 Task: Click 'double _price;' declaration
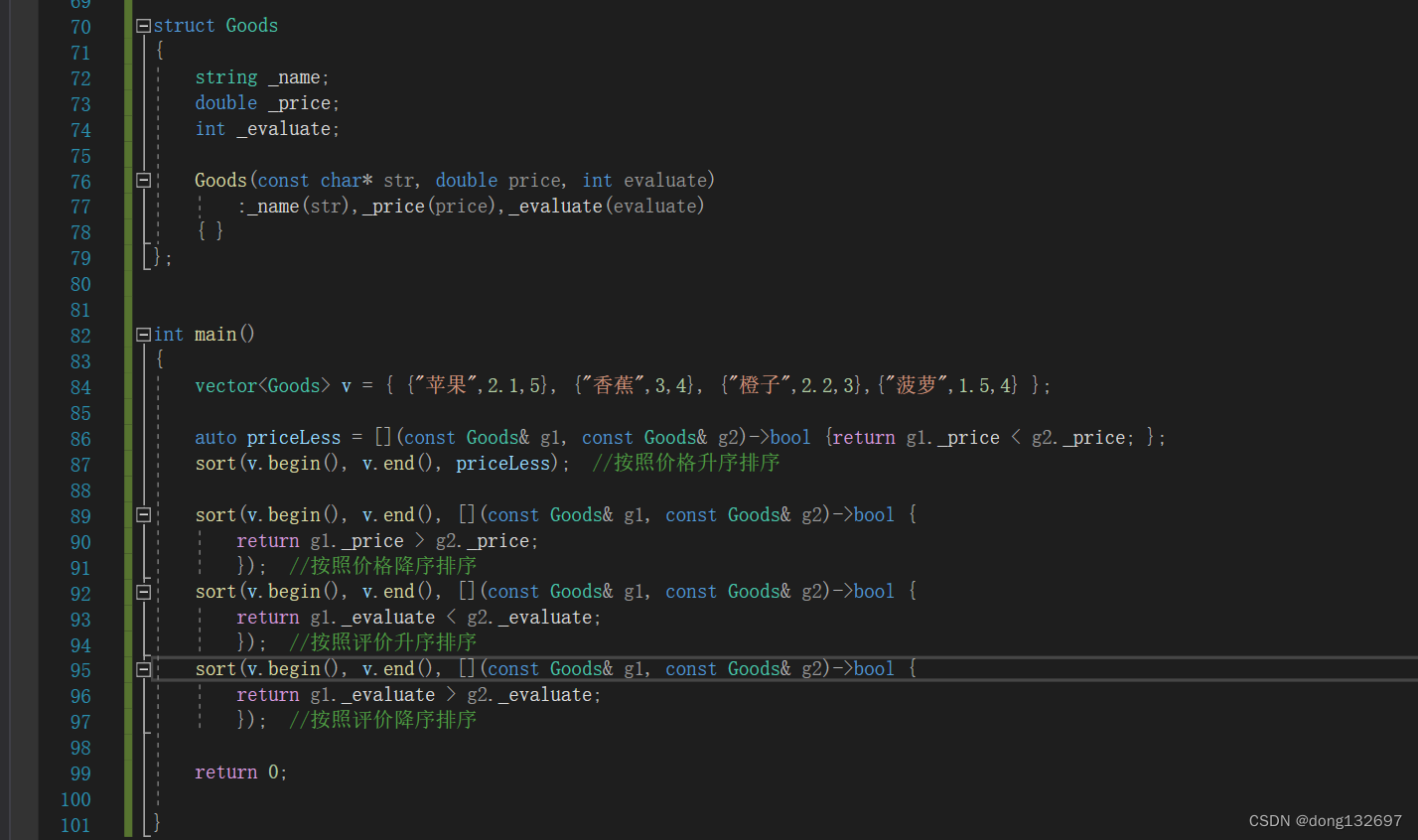pos(267,103)
